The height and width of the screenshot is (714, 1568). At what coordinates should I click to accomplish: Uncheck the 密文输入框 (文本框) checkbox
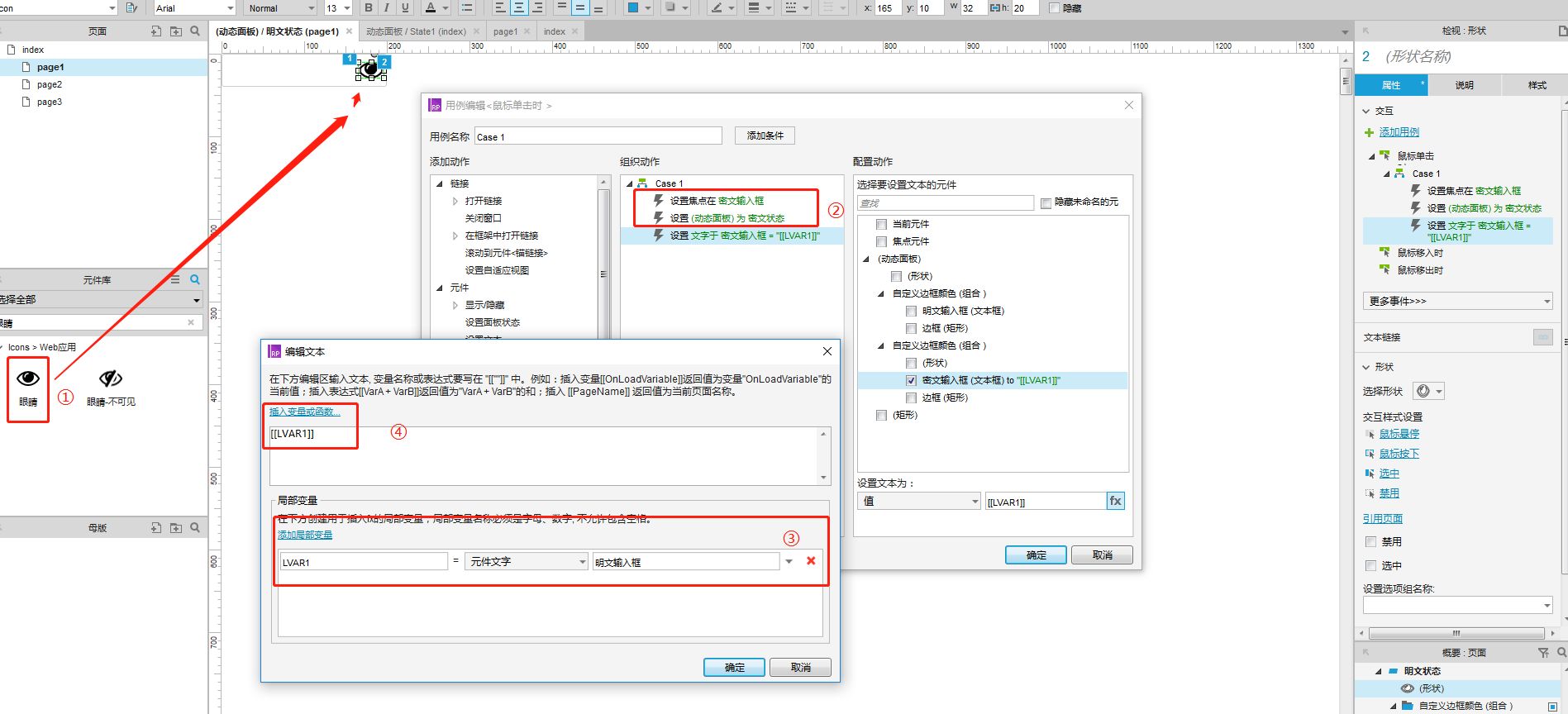(911, 380)
